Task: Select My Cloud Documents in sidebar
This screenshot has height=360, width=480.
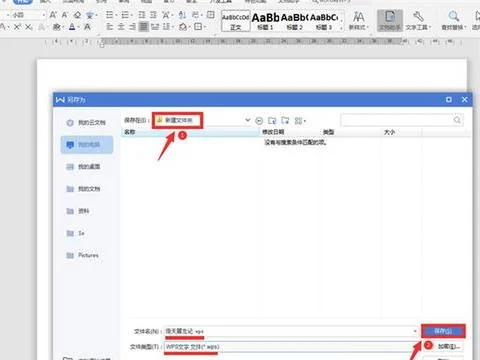Action: coord(86,123)
